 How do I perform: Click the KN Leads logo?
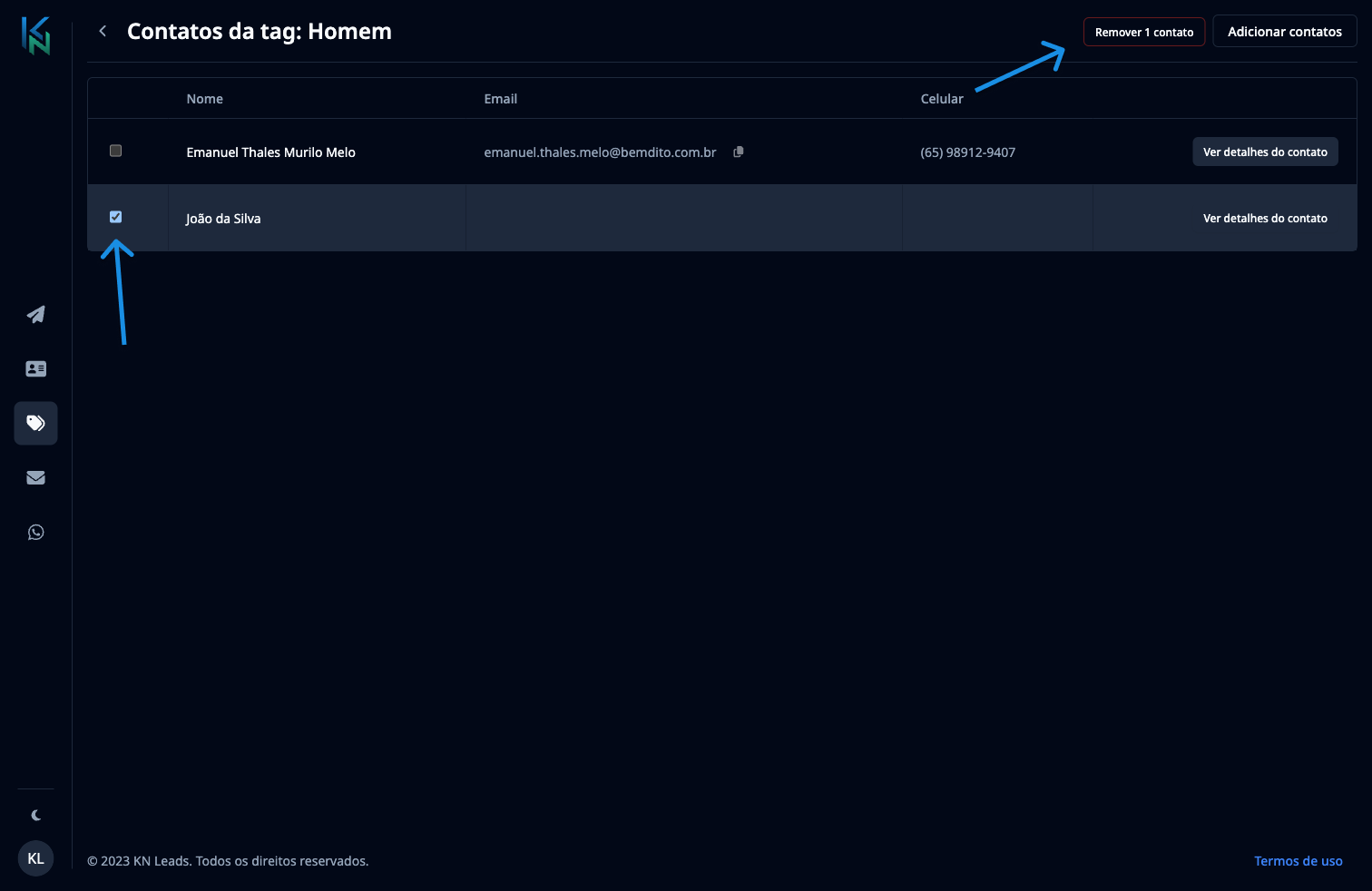point(36,35)
